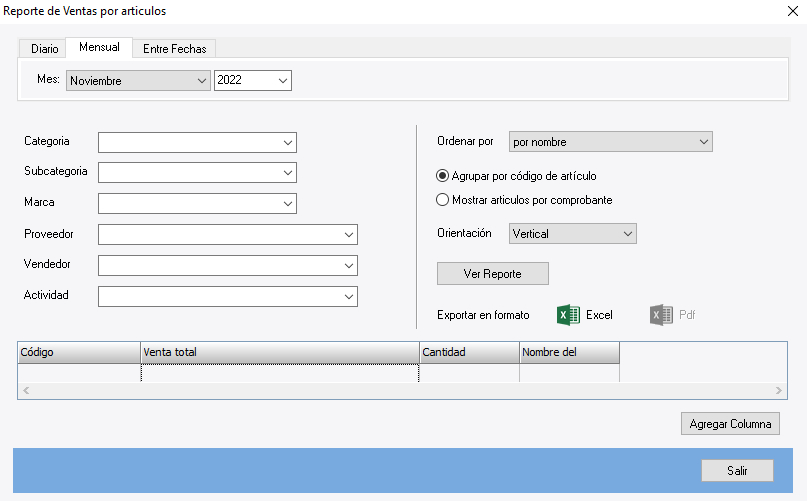Click the Salir button
The width and height of the screenshot is (807, 501).
point(737,471)
